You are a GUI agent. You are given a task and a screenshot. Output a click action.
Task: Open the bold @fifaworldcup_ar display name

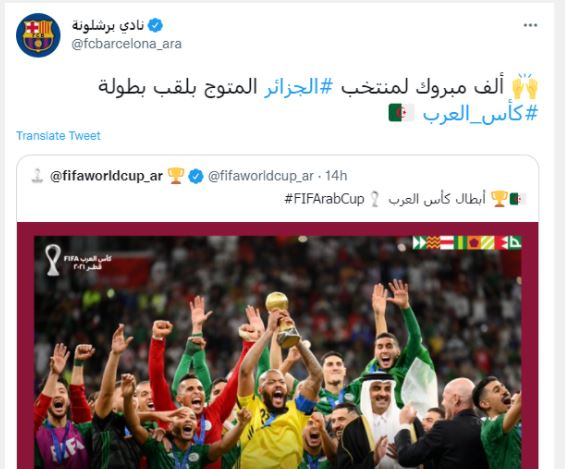tap(106, 176)
